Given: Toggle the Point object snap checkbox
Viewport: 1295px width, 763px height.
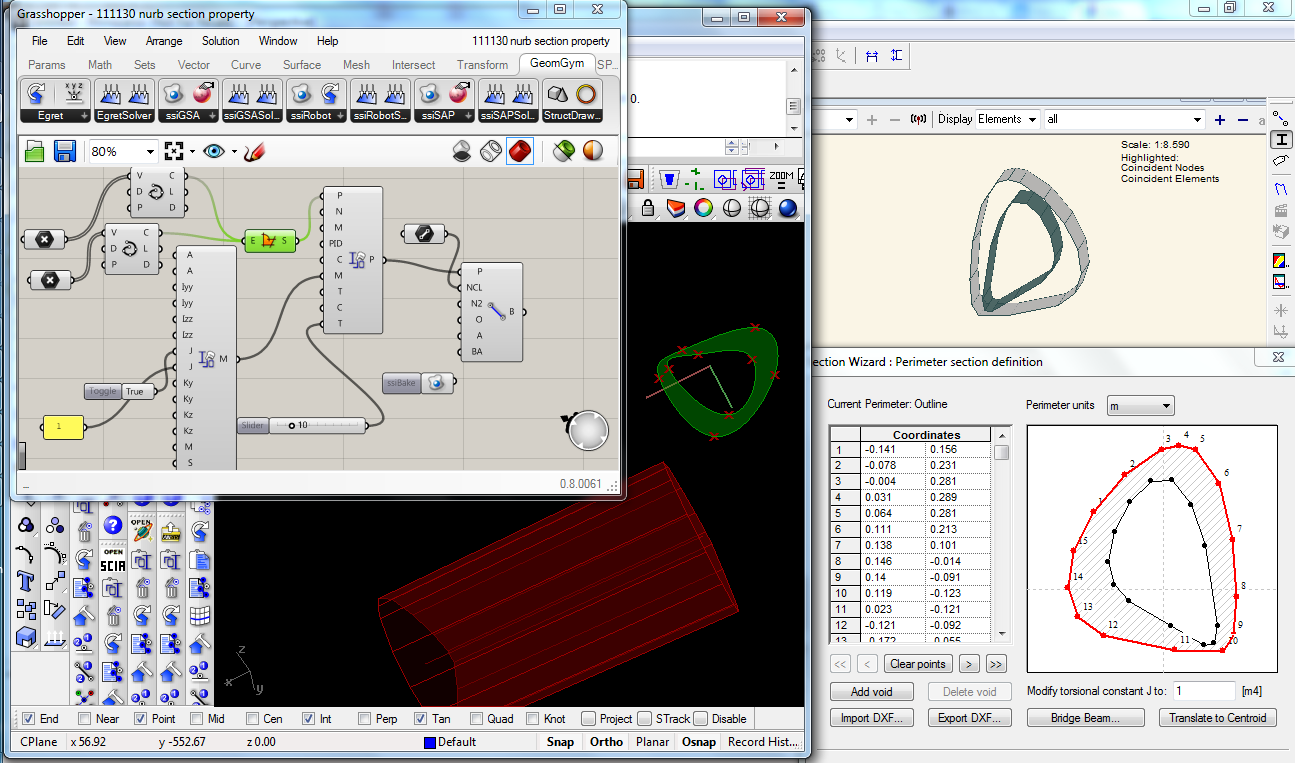Looking at the screenshot, I should pos(141,718).
